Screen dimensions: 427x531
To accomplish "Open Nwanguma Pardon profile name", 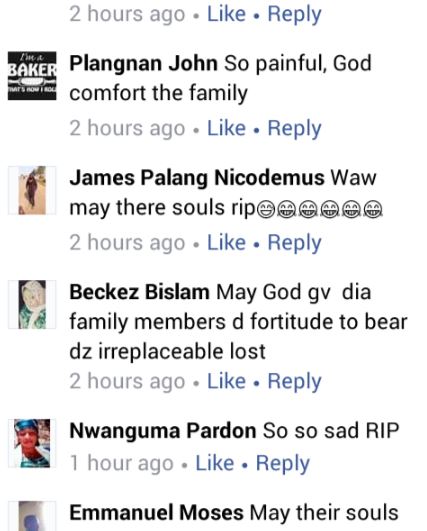I will coord(163,431).
